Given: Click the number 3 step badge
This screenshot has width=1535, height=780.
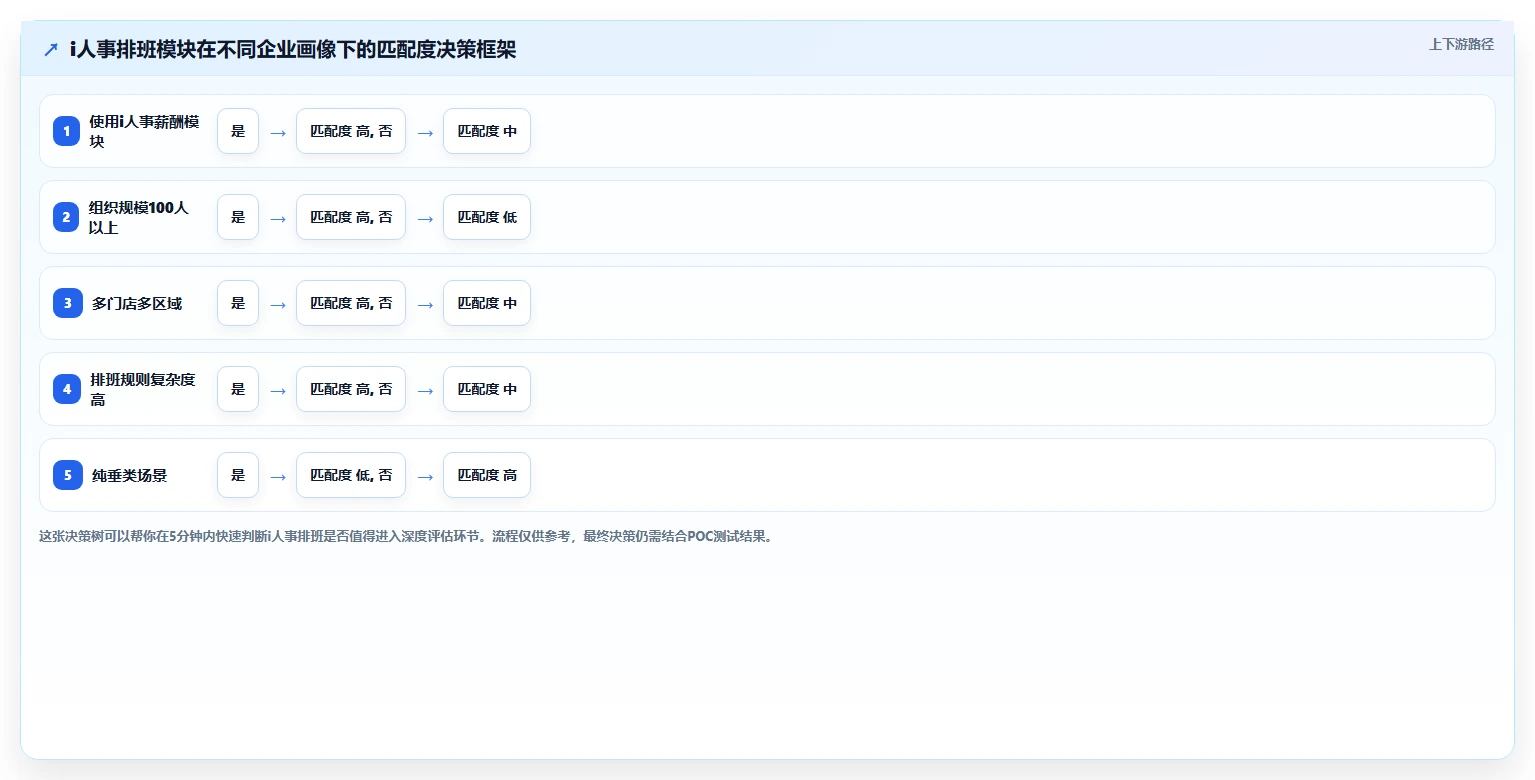Looking at the screenshot, I should (67, 303).
